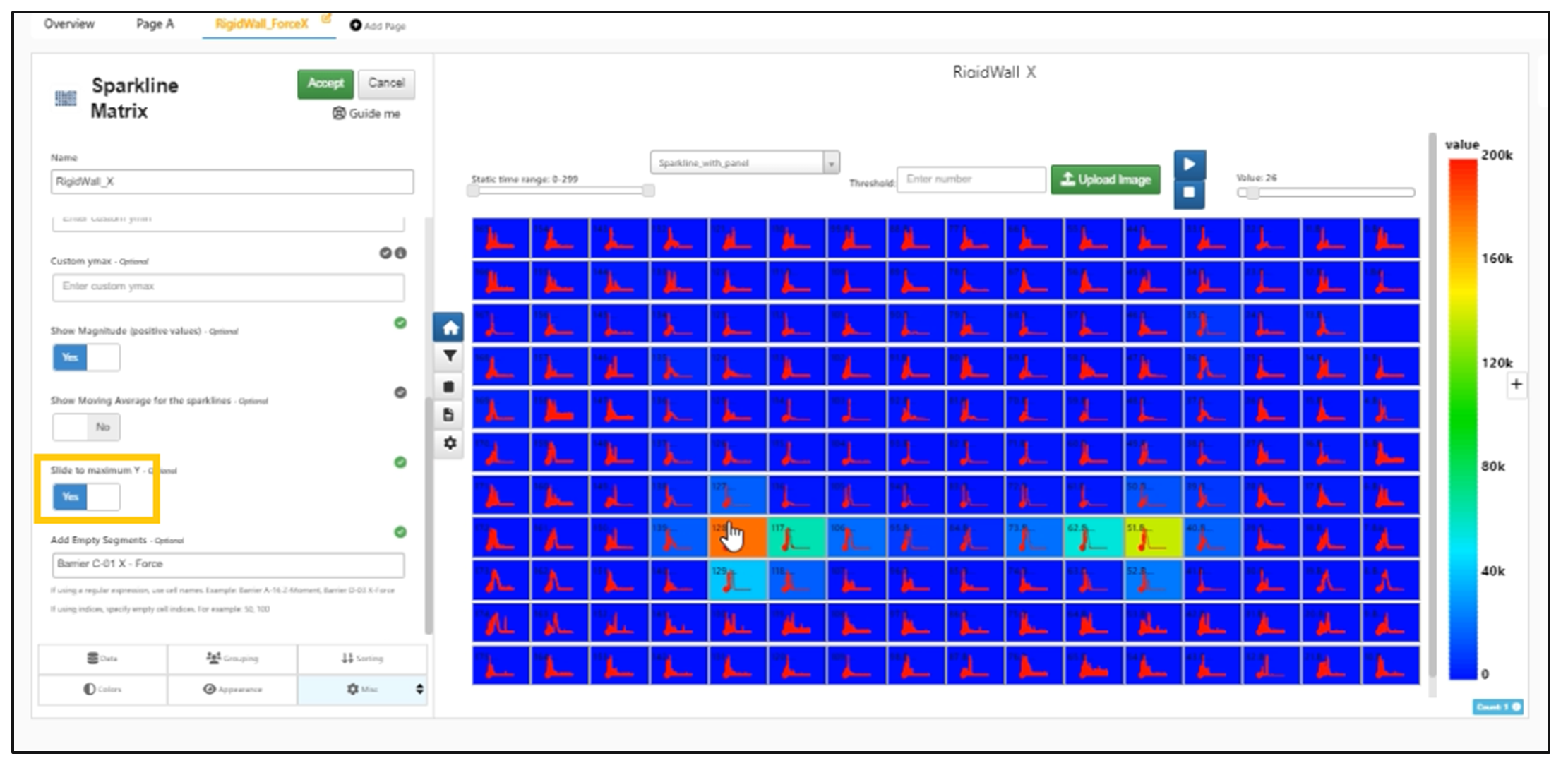Start animation with the play button
The image size is (1568, 763).
tap(1190, 164)
